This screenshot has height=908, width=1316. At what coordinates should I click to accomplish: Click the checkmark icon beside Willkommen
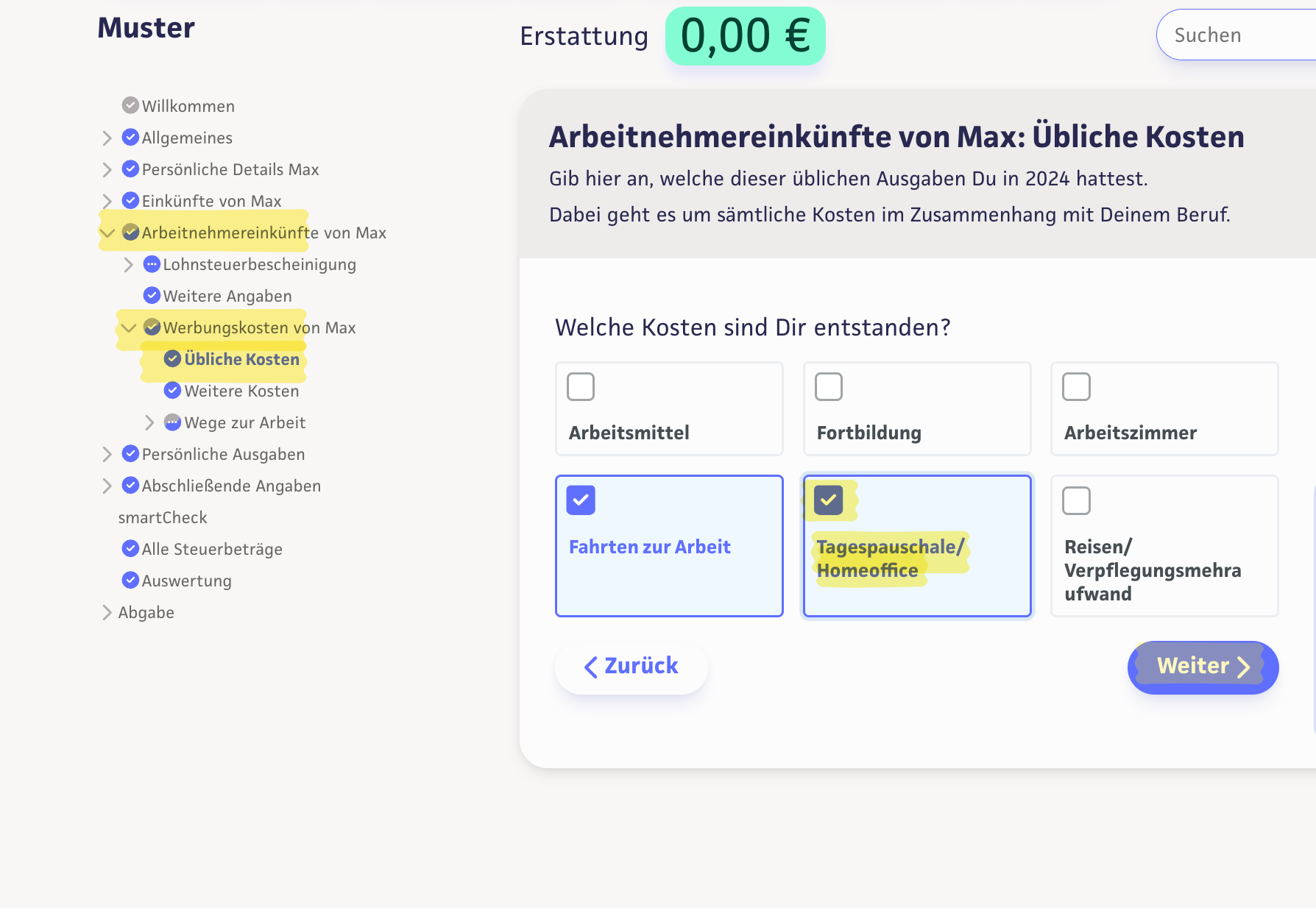(130, 105)
